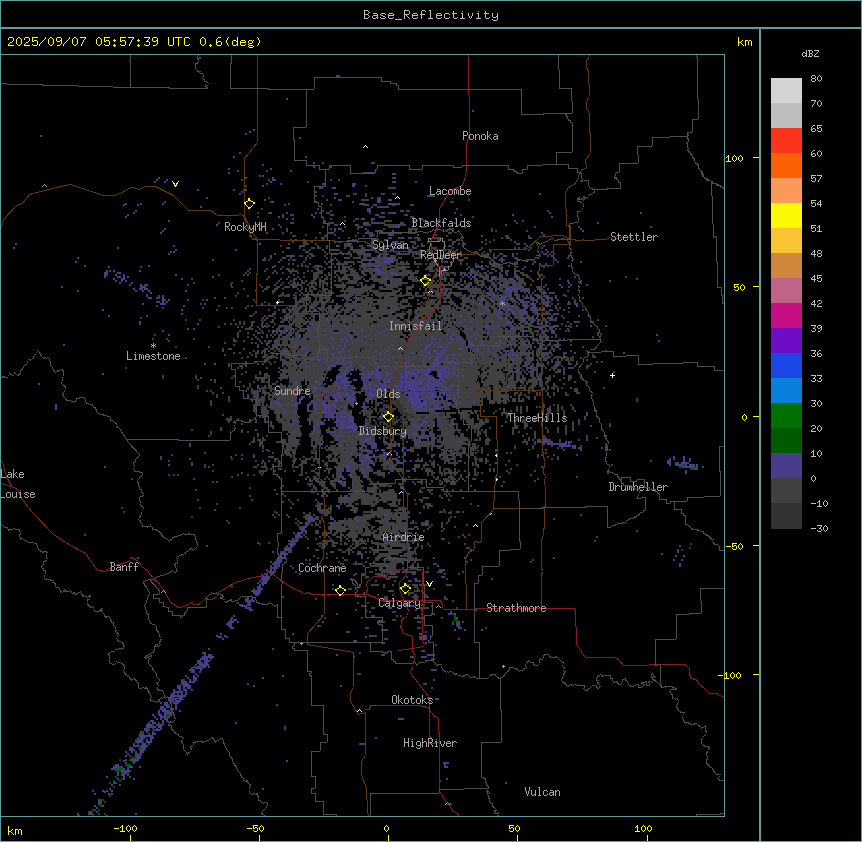Viewport: 862px width, 842px height.
Task: Select the Lacombe city label
Action: pos(450,191)
